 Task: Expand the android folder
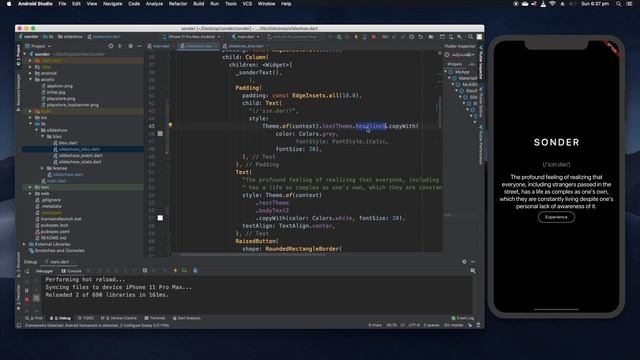click(31, 73)
